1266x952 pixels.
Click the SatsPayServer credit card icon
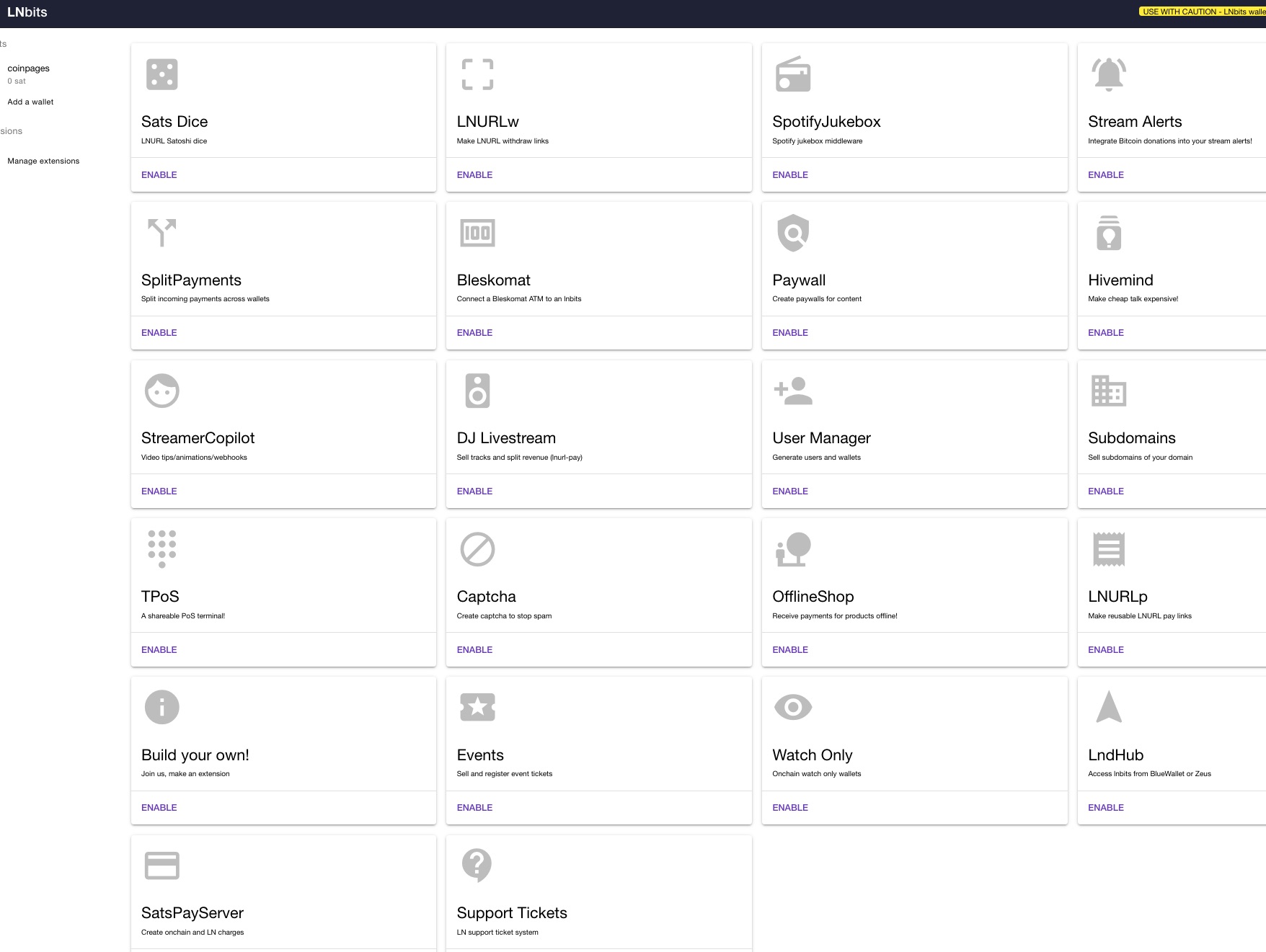point(161,865)
